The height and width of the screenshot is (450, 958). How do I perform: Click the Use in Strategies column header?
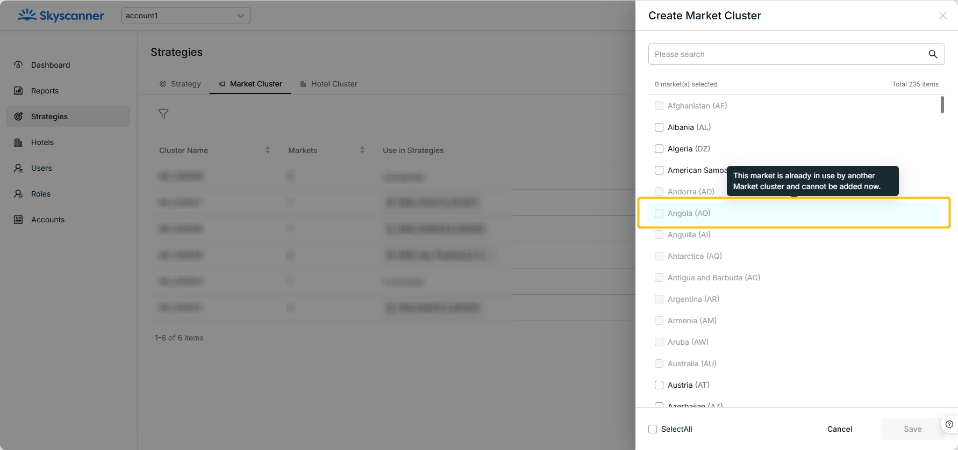click(x=413, y=150)
